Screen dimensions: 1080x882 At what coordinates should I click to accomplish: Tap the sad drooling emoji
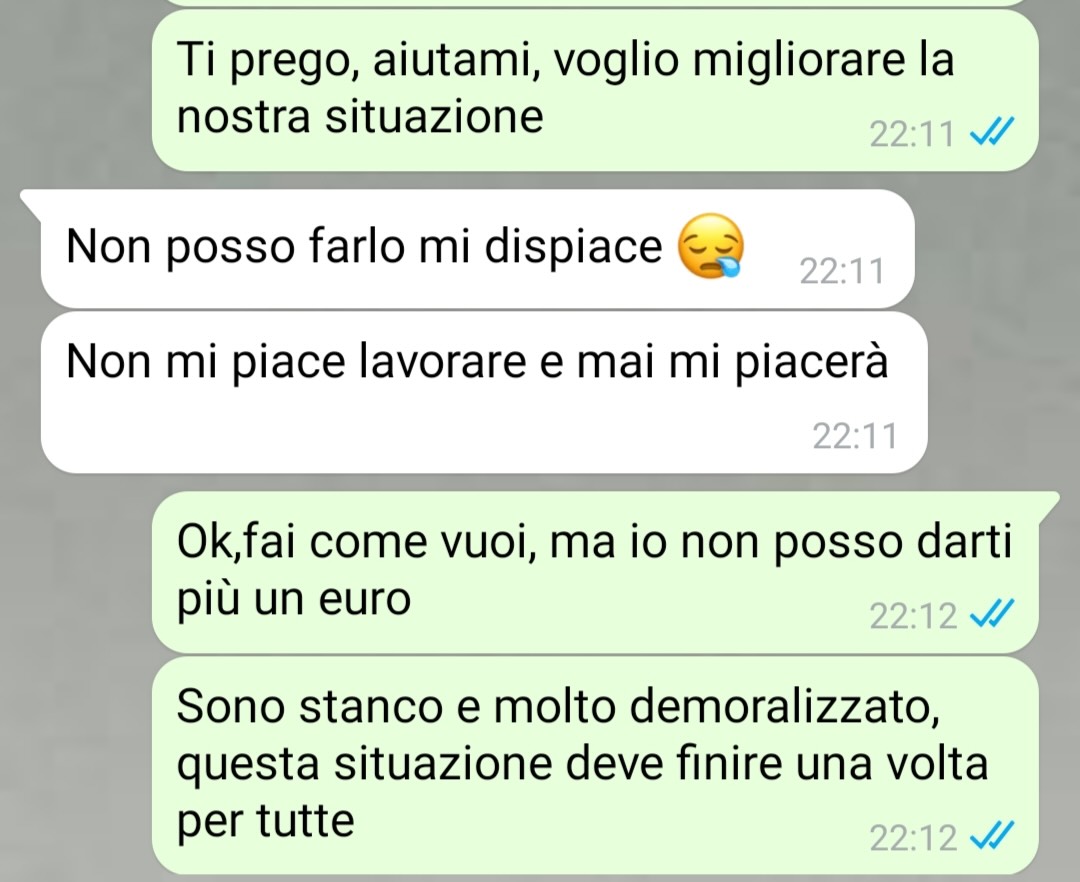pos(712,245)
